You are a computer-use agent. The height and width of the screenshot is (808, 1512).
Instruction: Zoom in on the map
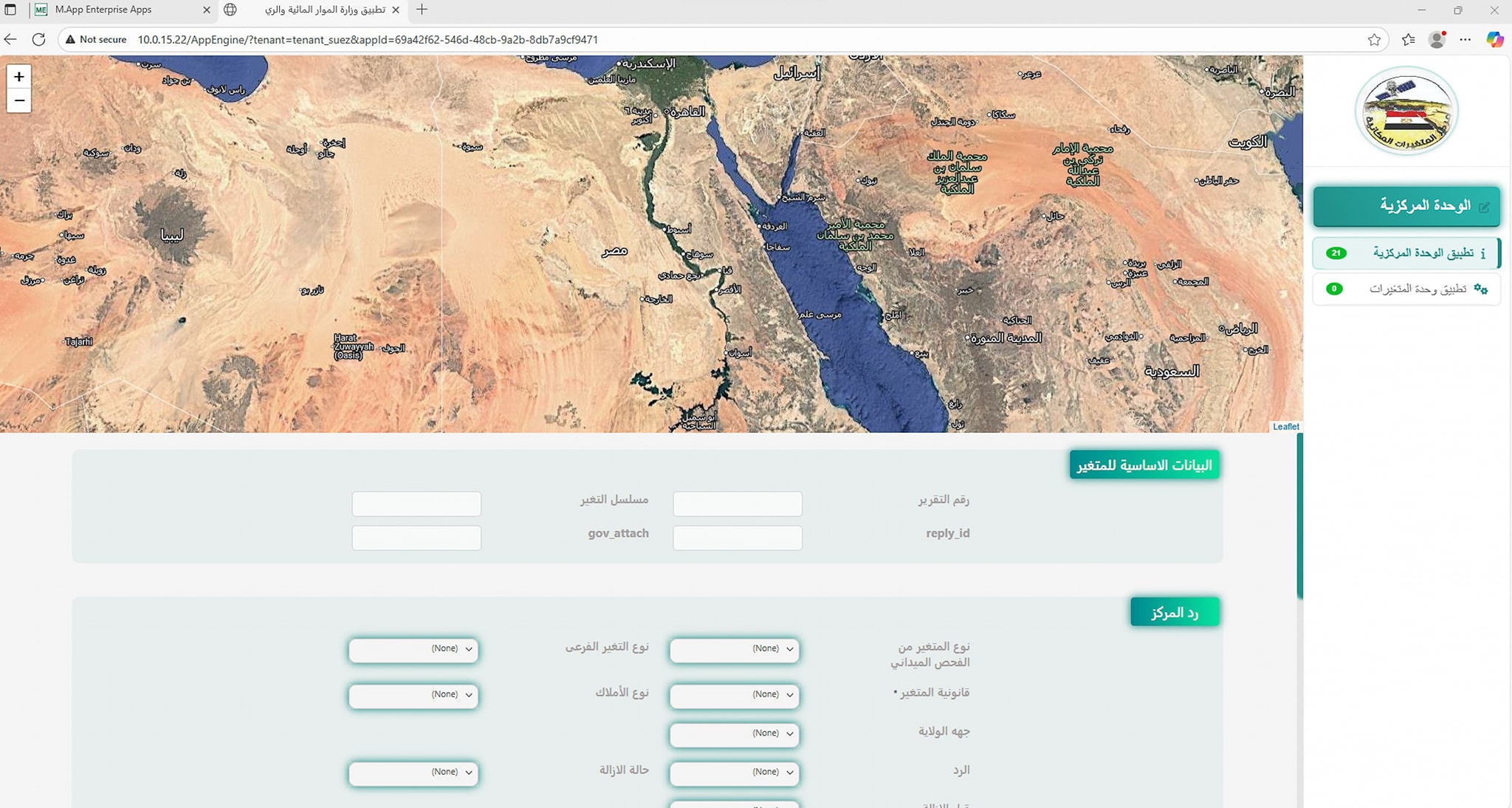(x=19, y=77)
